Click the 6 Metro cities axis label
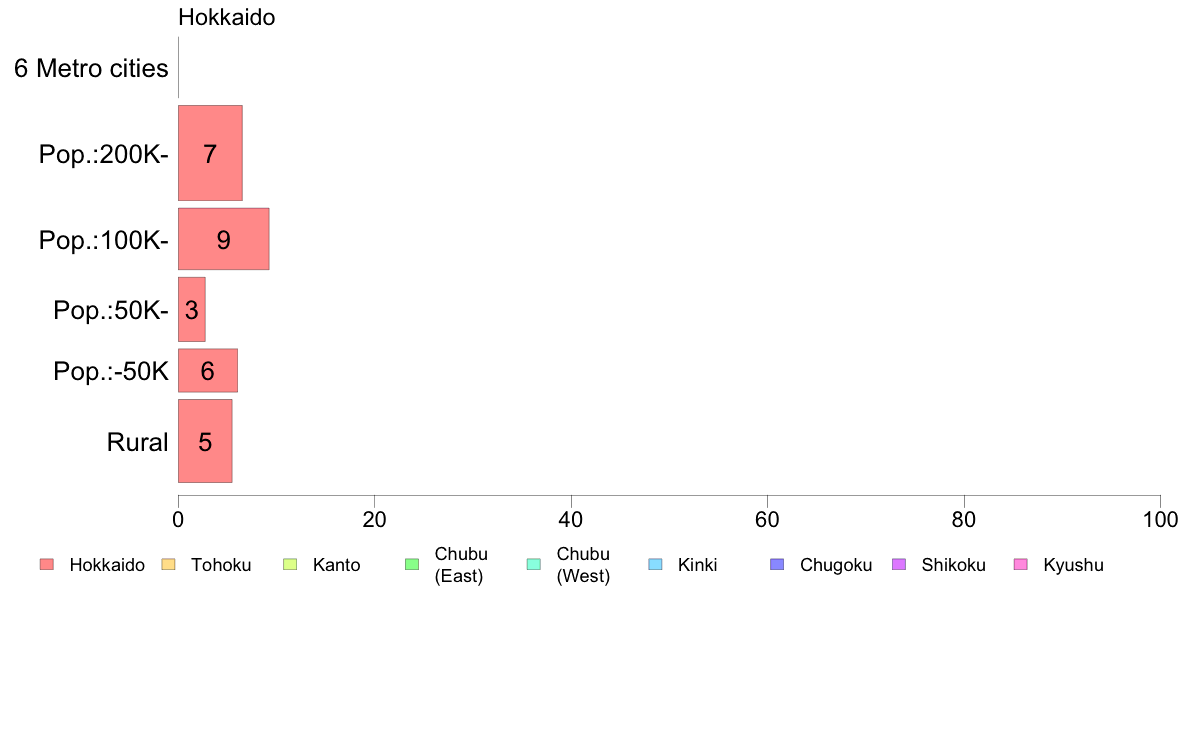The width and height of the screenshot is (1188, 736). click(91, 68)
